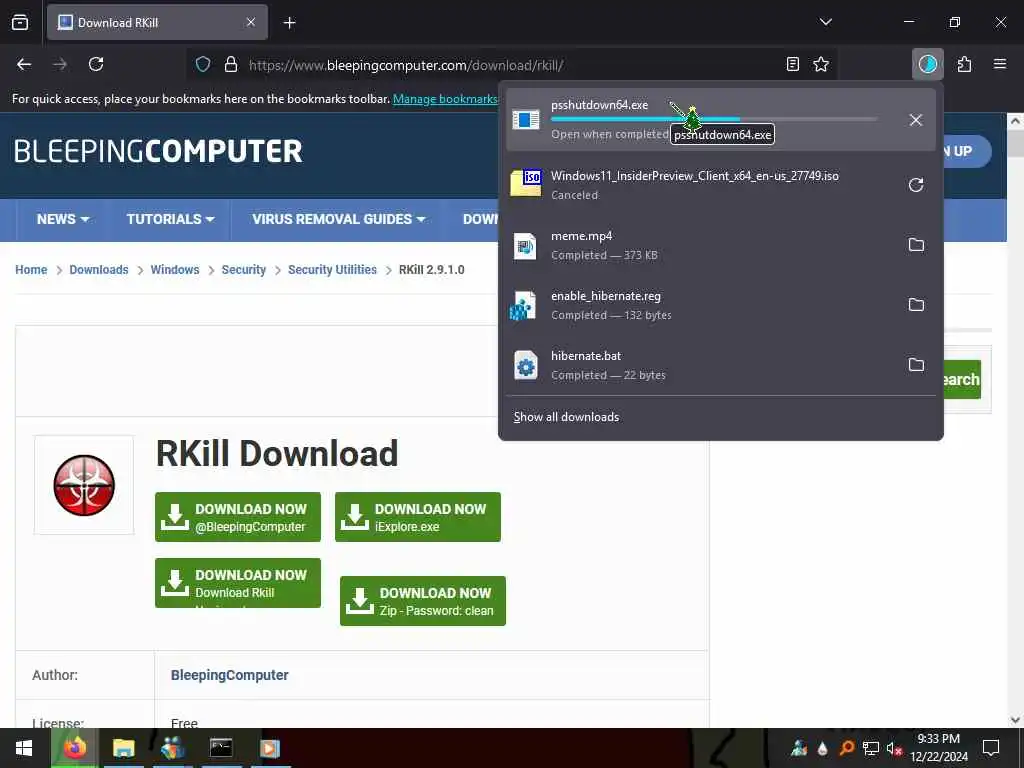Reload the current page
This screenshot has height=768, width=1024.
tap(96, 64)
